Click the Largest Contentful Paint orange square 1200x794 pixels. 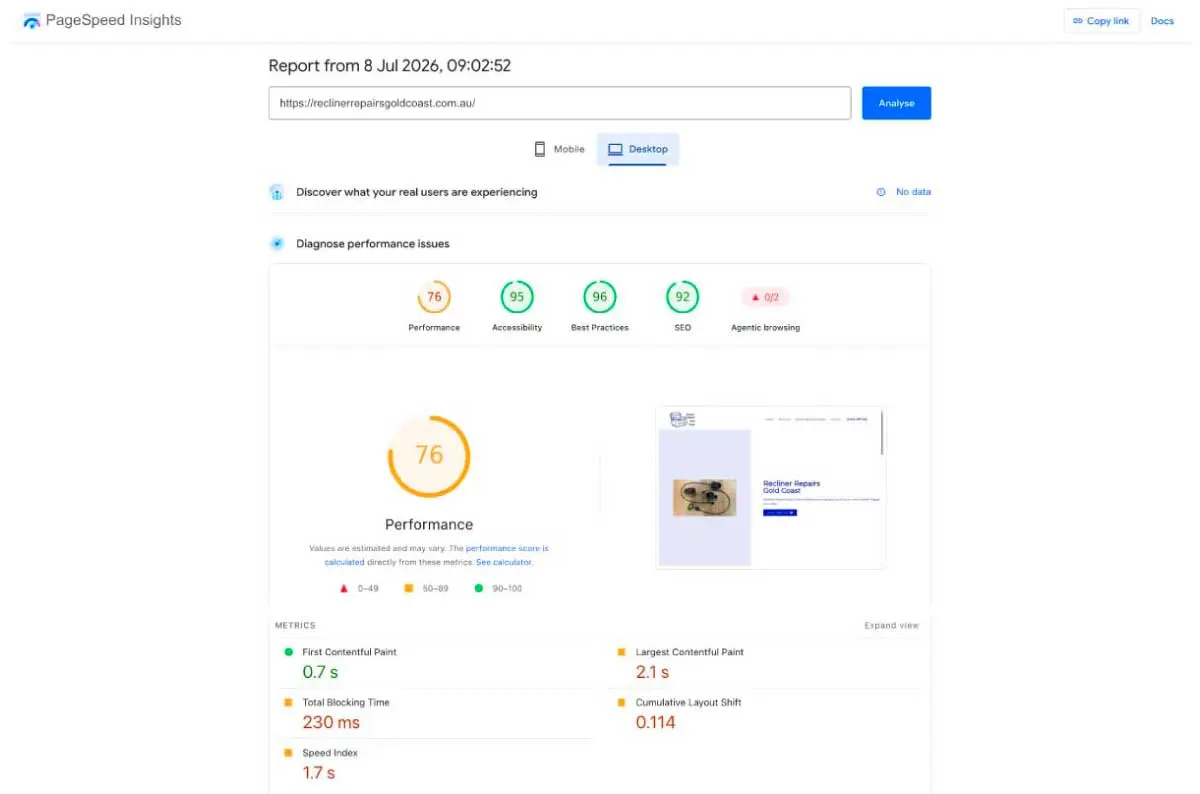[621, 652]
